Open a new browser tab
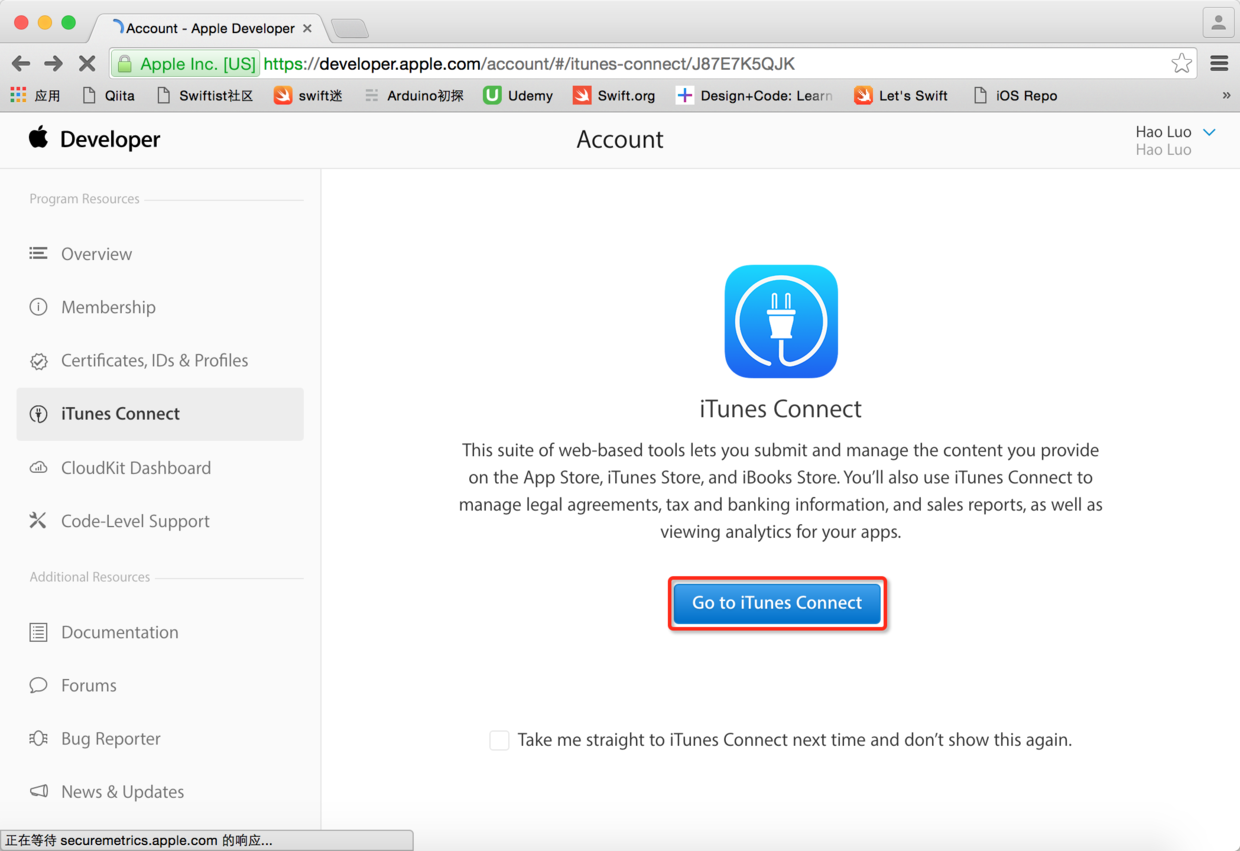This screenshot has width=1240, height=851. click(x=349, y=28)
